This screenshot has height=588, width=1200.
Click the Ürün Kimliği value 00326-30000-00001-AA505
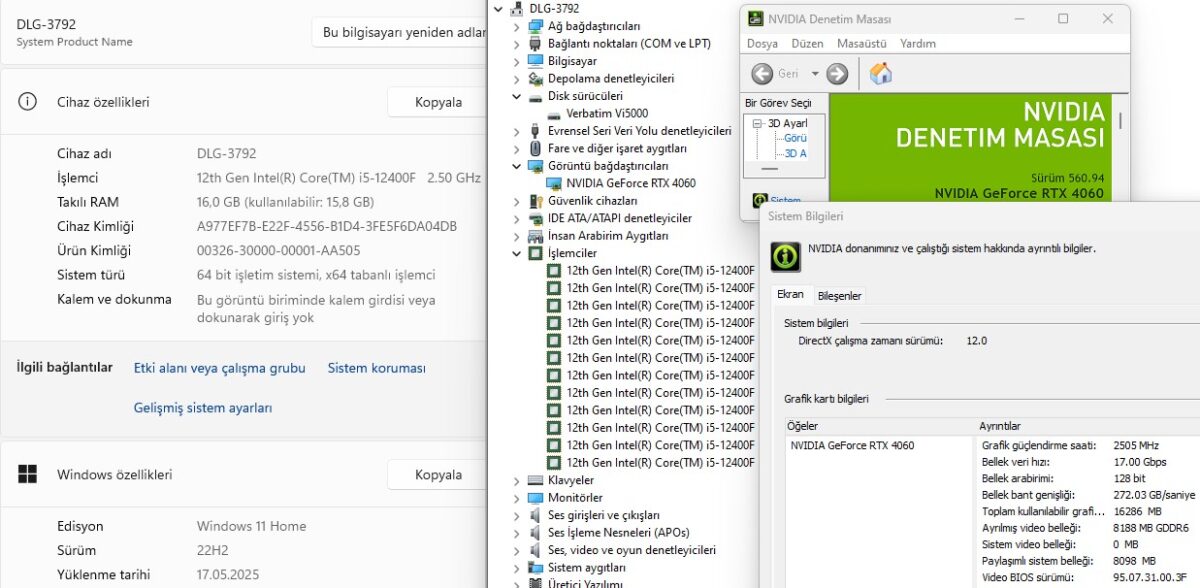coord(279,250)
